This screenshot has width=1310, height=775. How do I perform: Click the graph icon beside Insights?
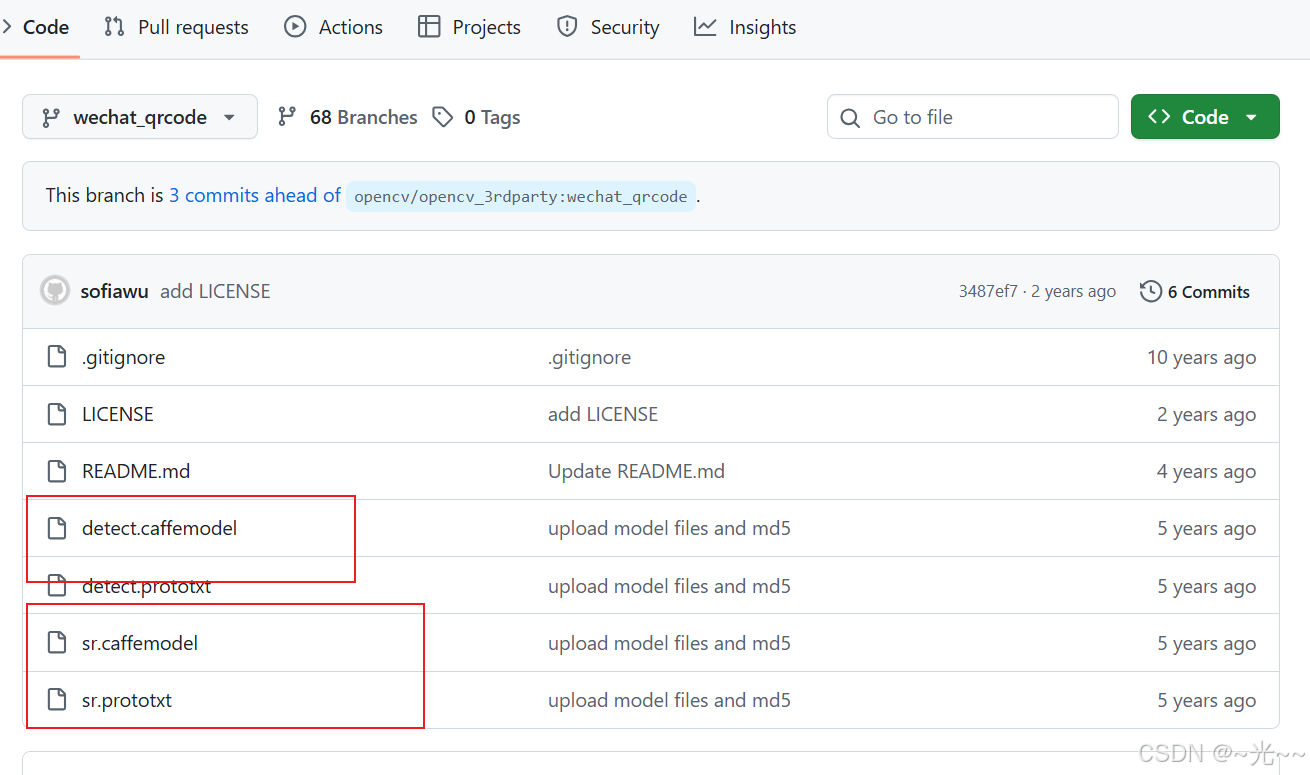pyautogui.click(x=705, y=27)
